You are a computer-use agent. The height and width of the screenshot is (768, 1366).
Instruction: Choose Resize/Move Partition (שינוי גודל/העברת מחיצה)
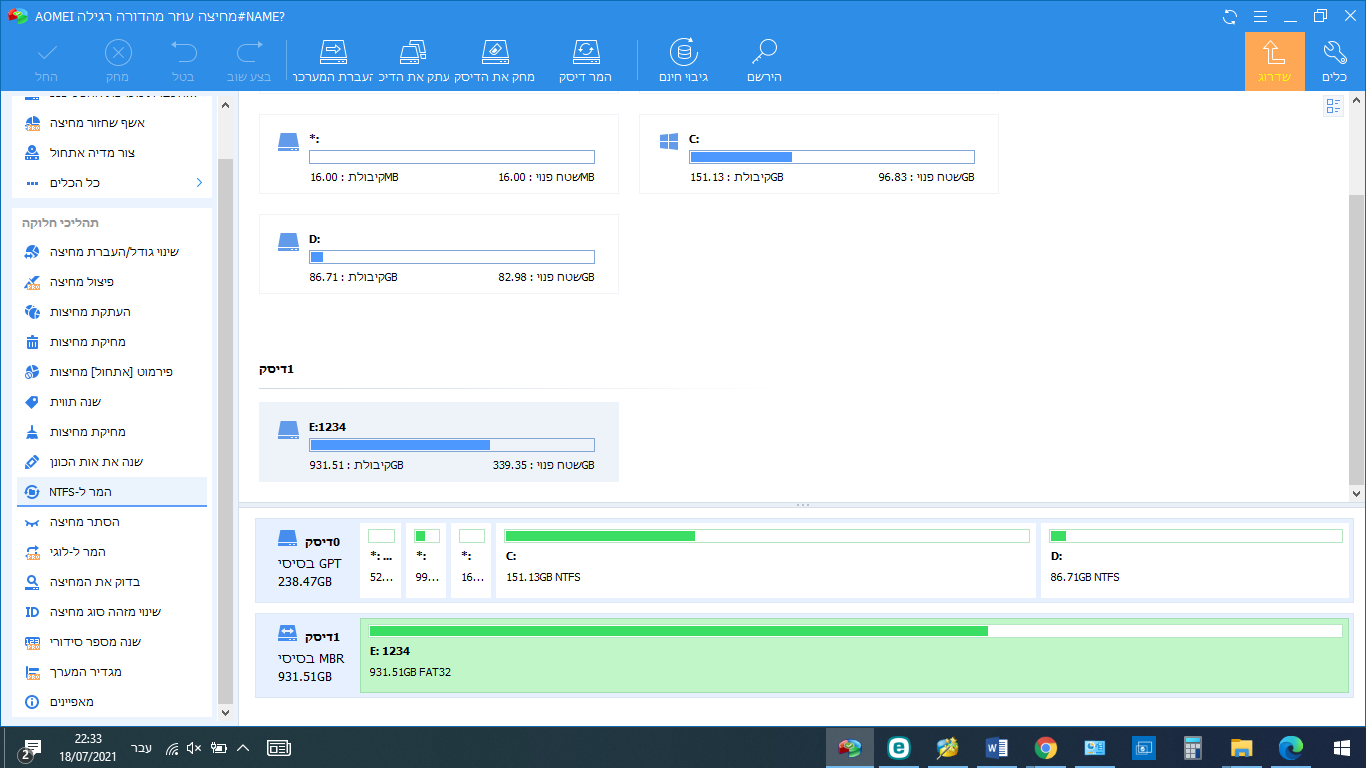pyautogui.click(x=112, y=252)
